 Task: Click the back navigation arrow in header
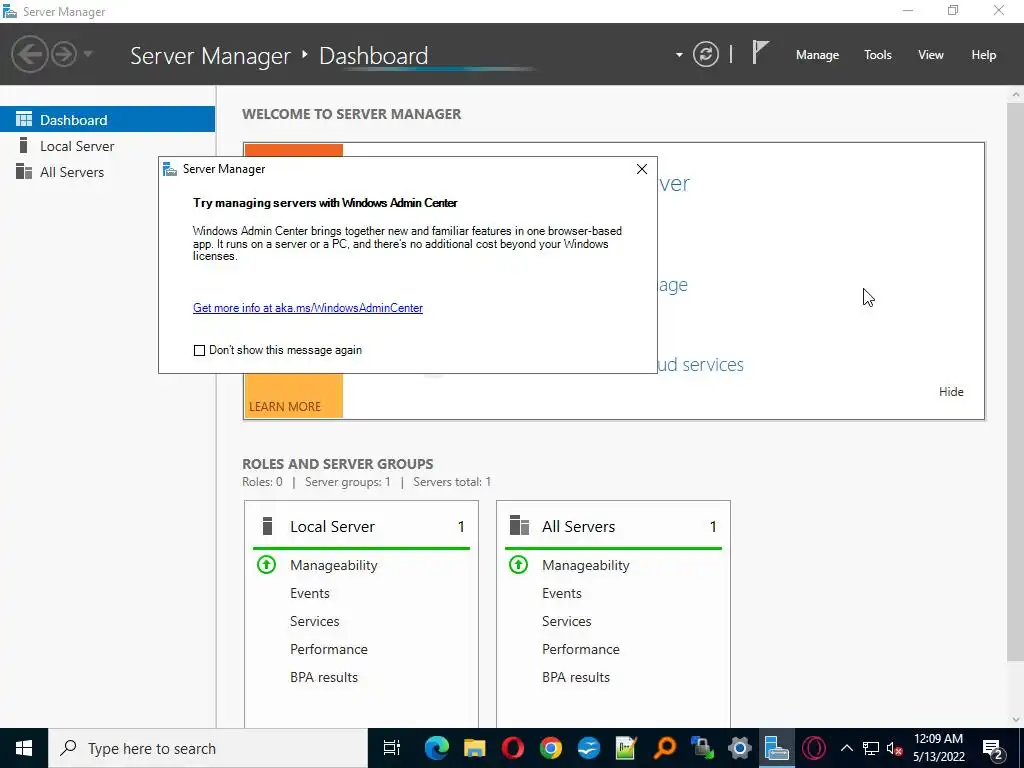pyautogui.click(x=30, y=54)
